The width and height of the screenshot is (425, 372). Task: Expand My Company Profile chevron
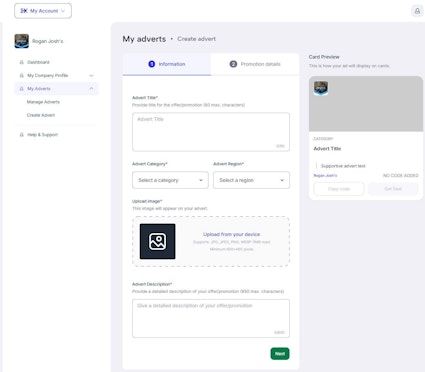(x=91, y=76)
